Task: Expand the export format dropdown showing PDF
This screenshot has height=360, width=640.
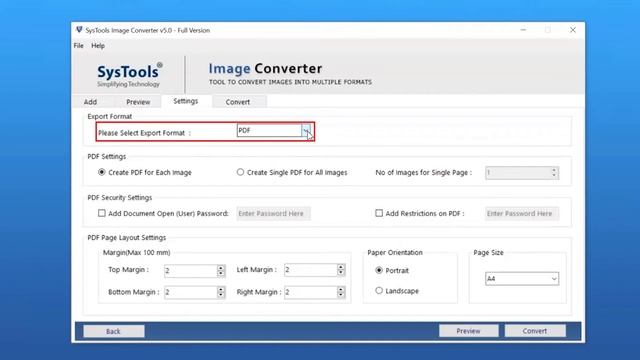Action: point(306,131)
